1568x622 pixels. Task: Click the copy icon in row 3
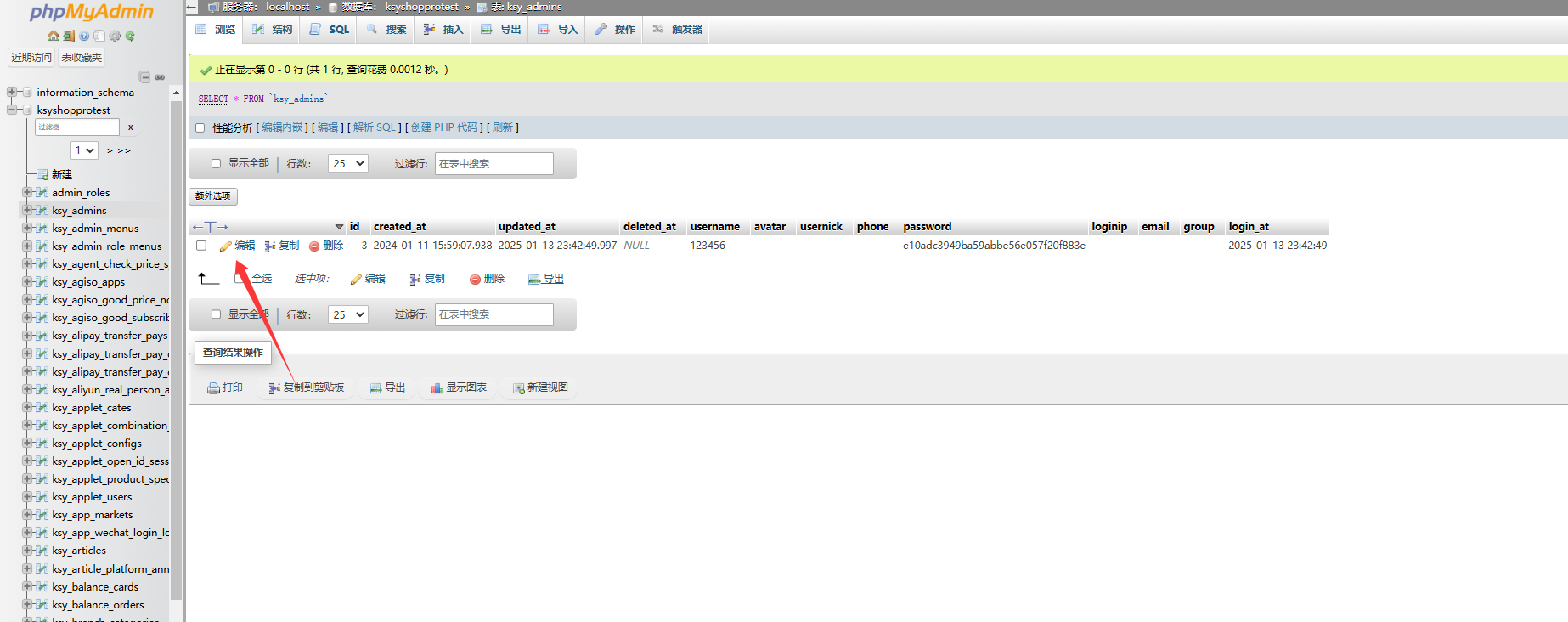coord(270,246)
